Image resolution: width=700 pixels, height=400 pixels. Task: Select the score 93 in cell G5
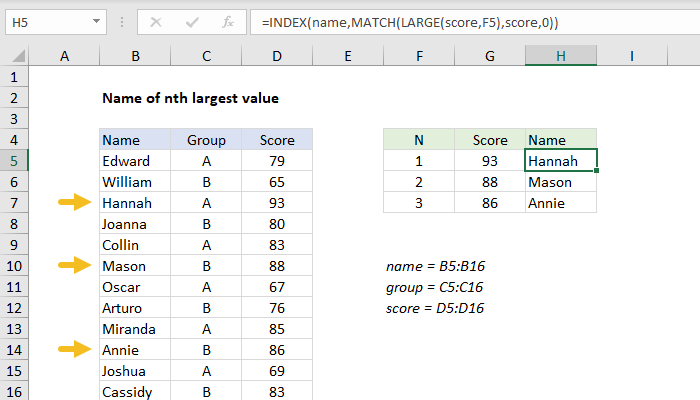pos(490,161)
